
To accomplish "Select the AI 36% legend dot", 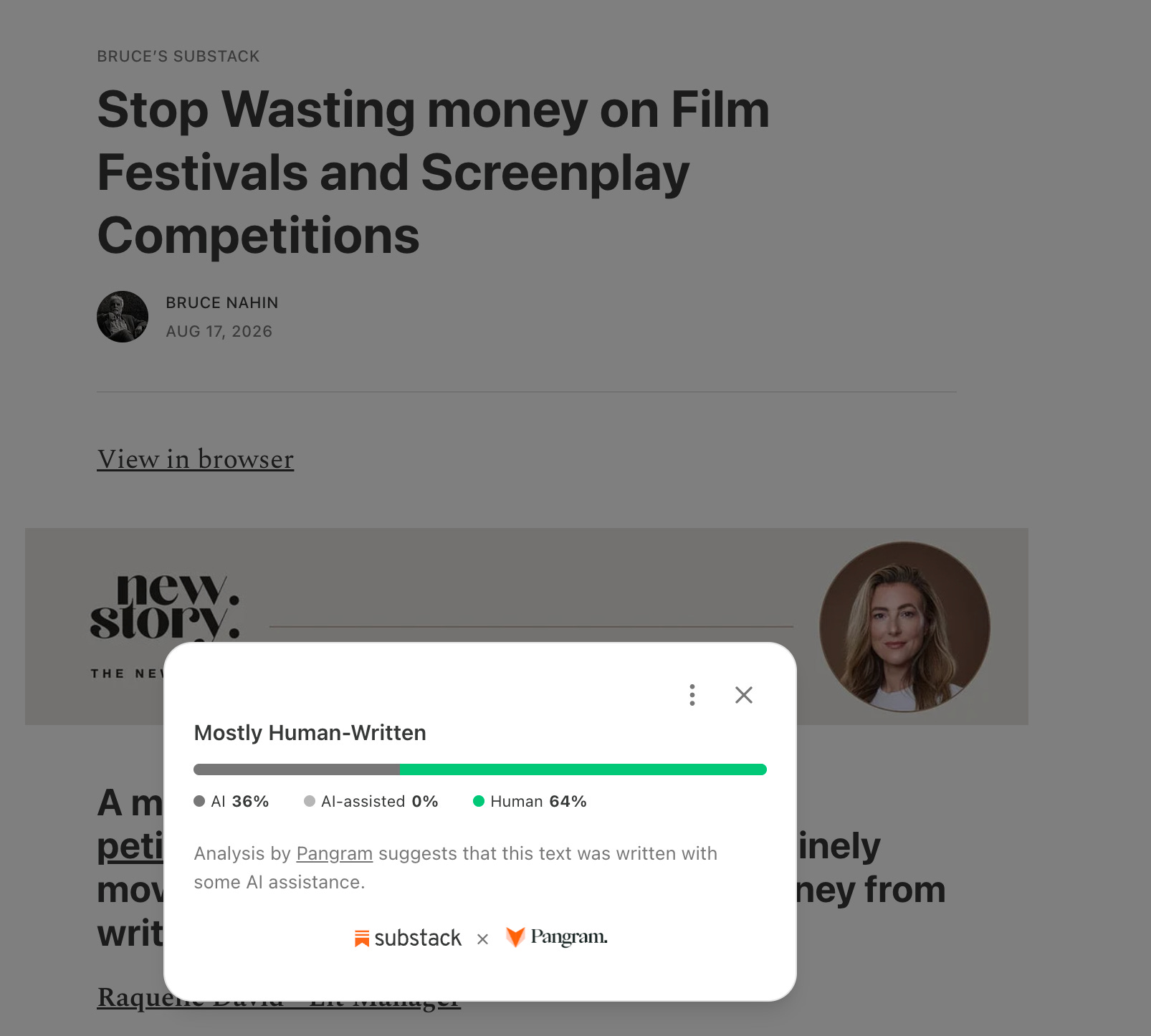I will [x=199, y=801].
